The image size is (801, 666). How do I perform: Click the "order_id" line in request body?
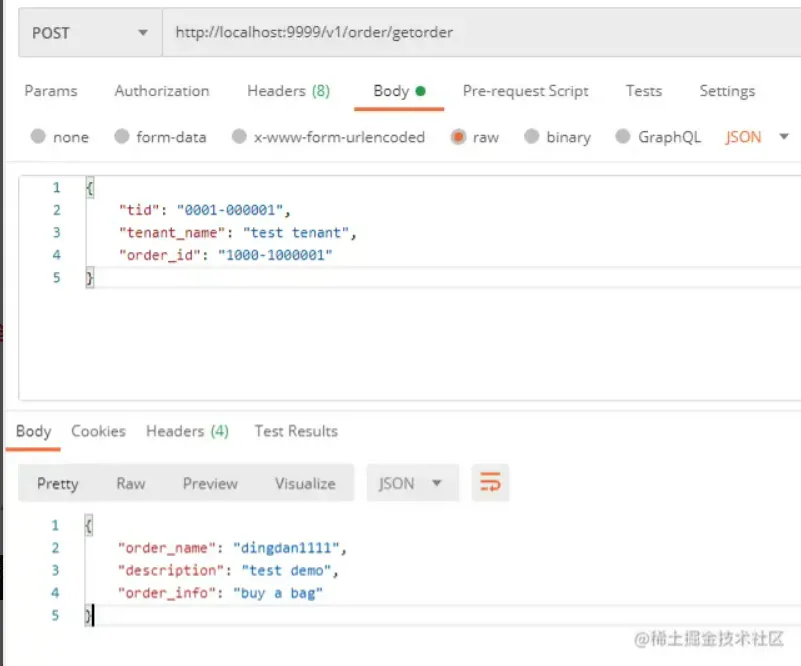click(225, 255)
